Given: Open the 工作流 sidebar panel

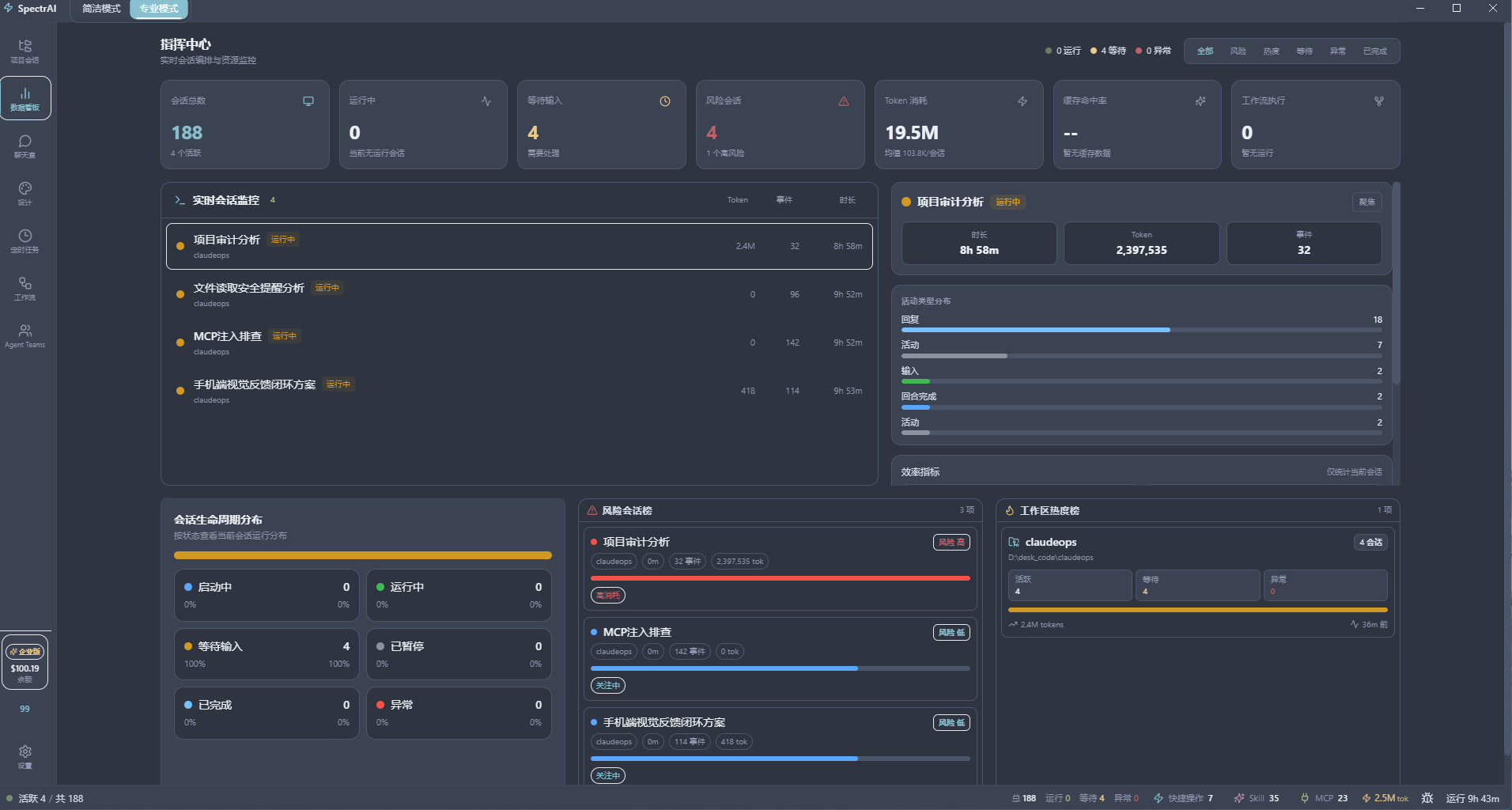Looking at the screenshot, I should pyautogui.click(x=25, y=287).
